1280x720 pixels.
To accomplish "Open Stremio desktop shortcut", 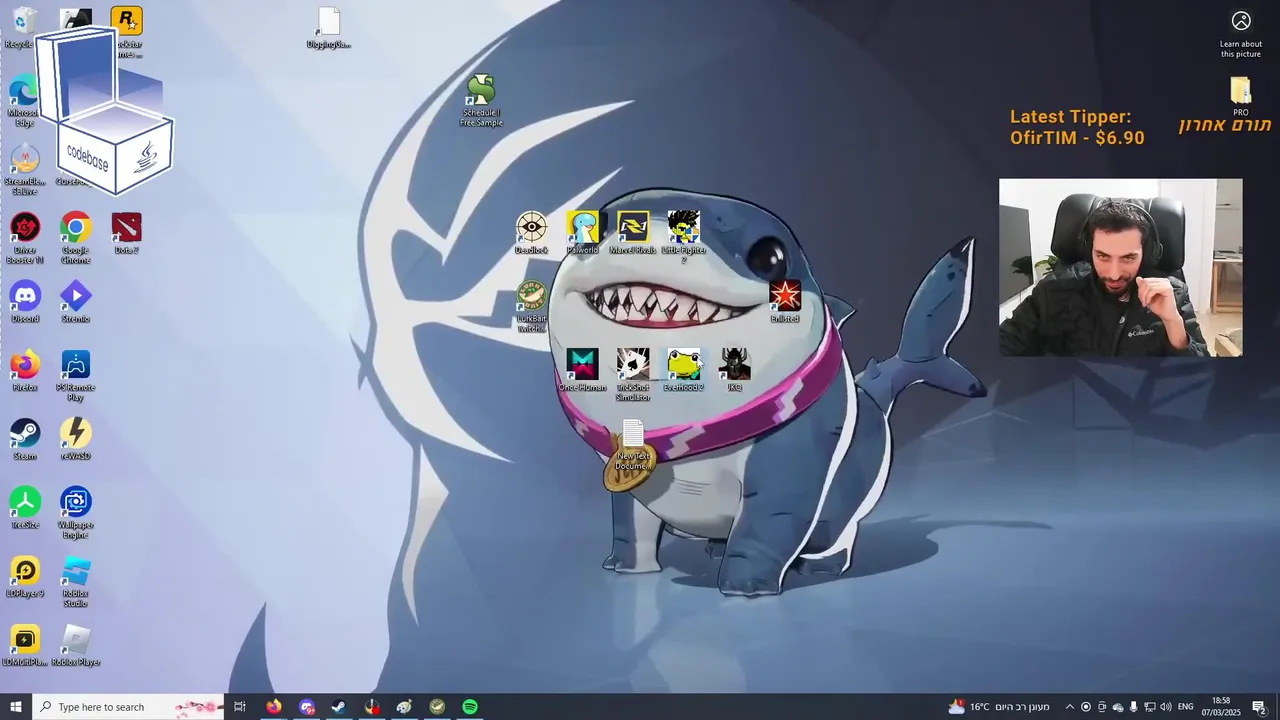I will [x=75, y=302].
